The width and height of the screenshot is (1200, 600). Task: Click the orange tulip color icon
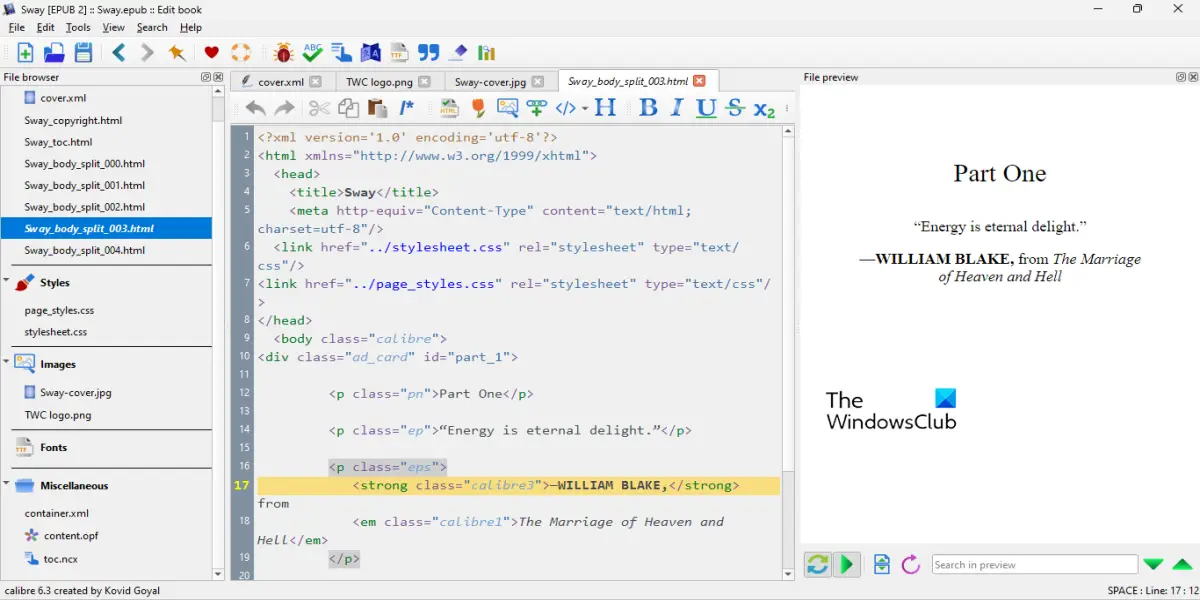(x=478, y=108)
